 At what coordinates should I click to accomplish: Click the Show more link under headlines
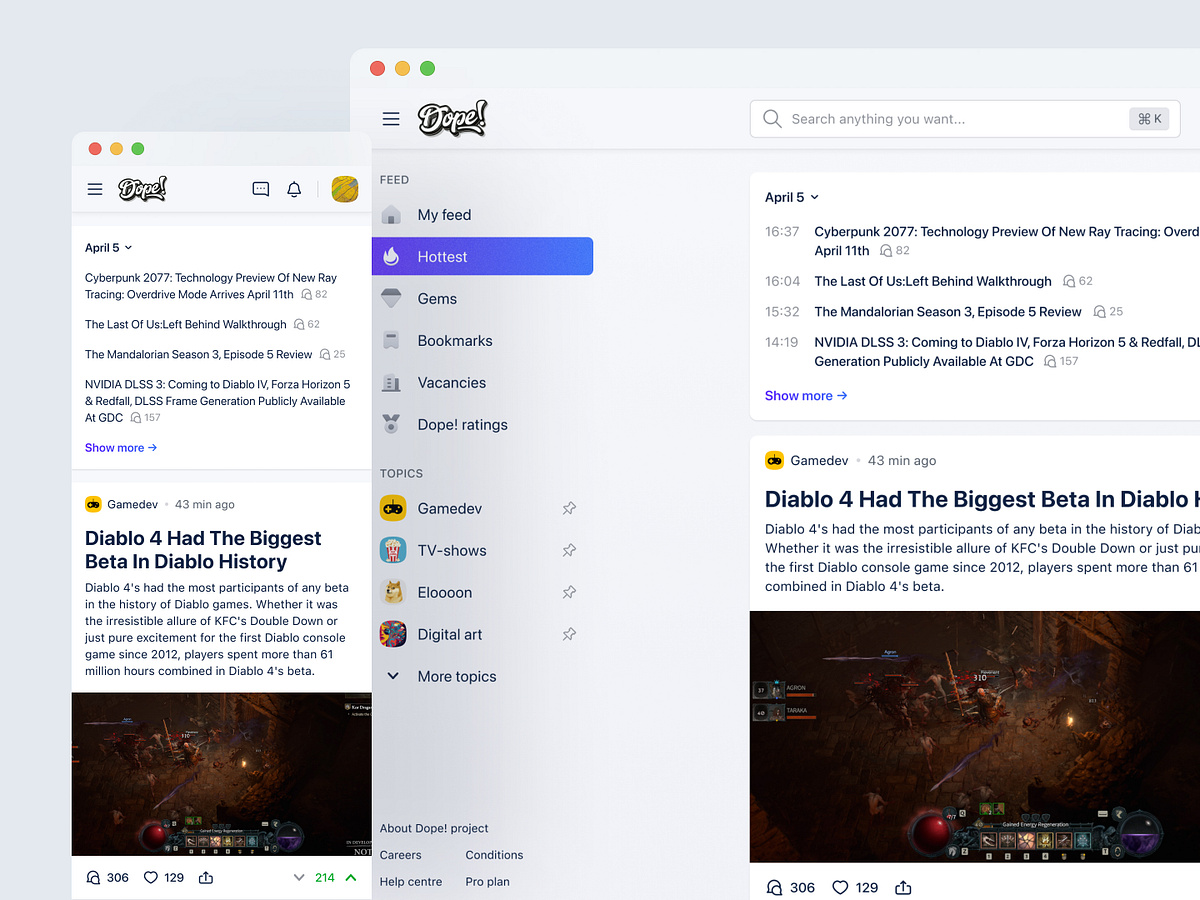coord(806,395)
